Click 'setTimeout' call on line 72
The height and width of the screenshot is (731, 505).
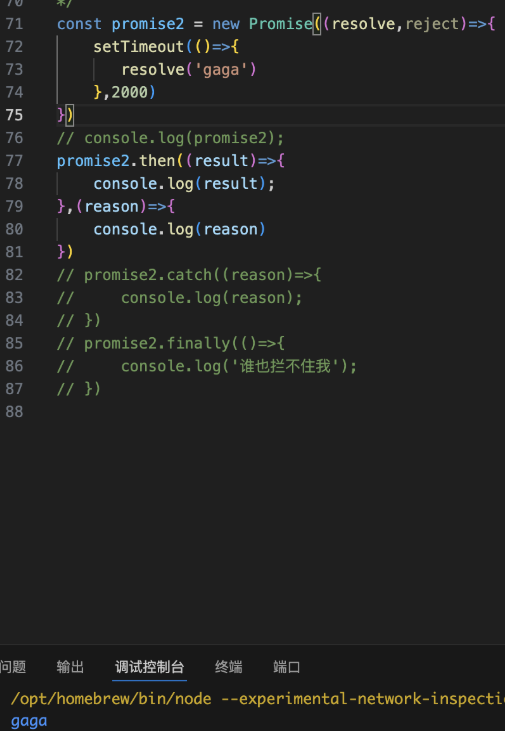pos(138,47)
